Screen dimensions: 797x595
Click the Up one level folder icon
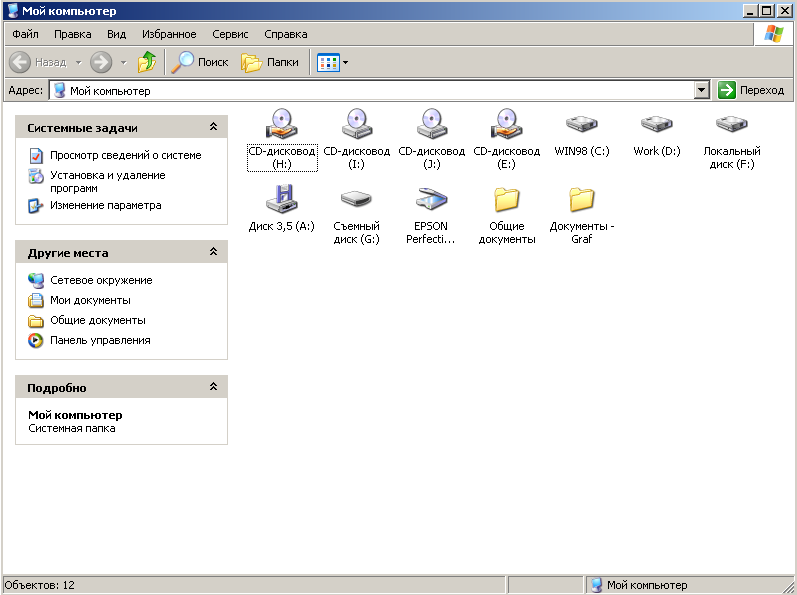point(147,62)
